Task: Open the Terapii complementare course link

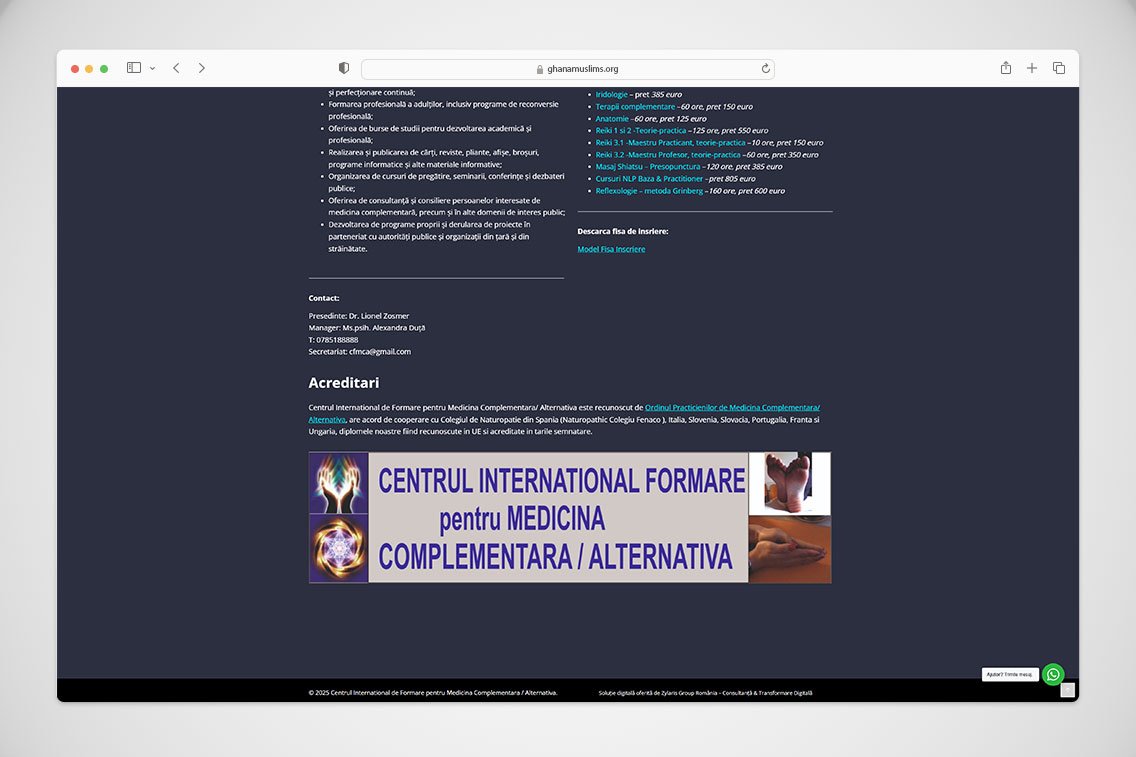Action: [x=635, y=106]
